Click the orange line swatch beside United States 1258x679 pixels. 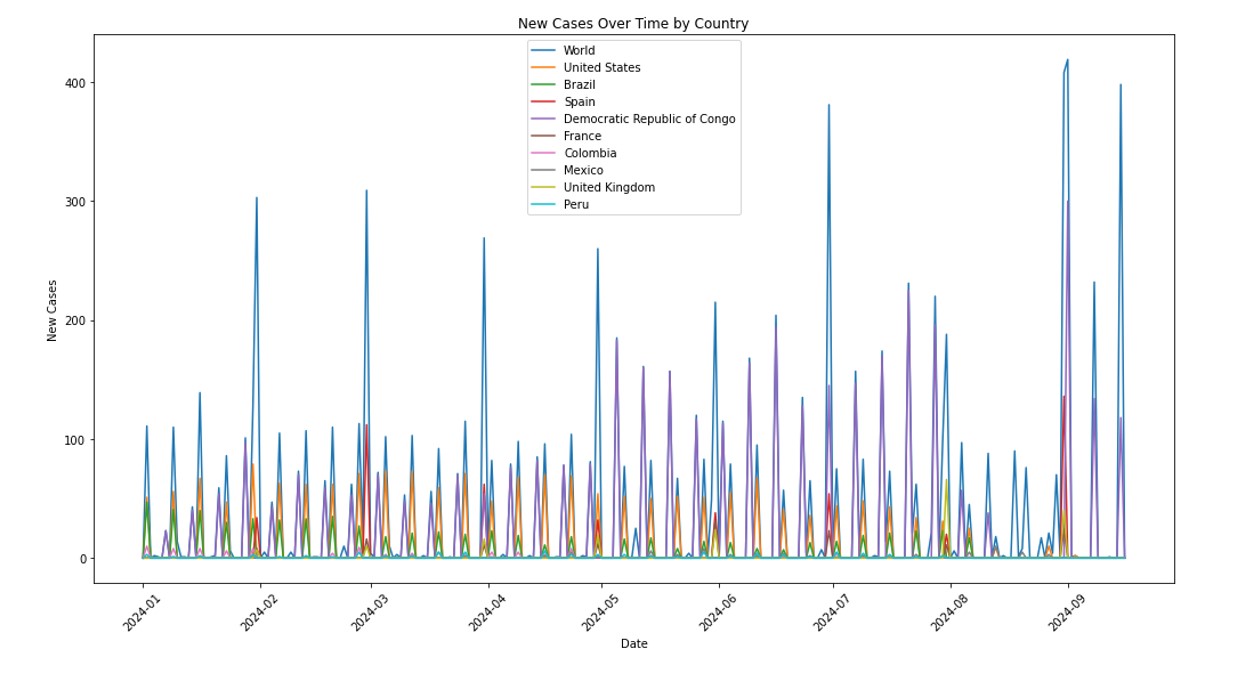(x=544, y=68)
